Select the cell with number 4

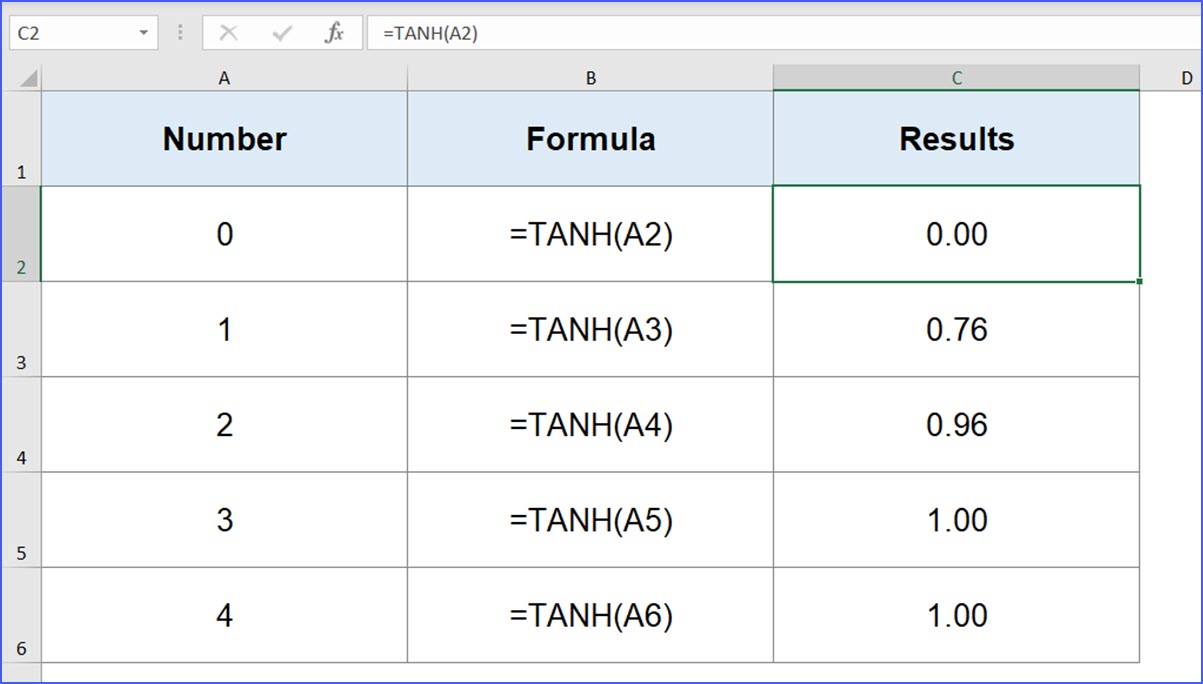click(x=224, y=615)
